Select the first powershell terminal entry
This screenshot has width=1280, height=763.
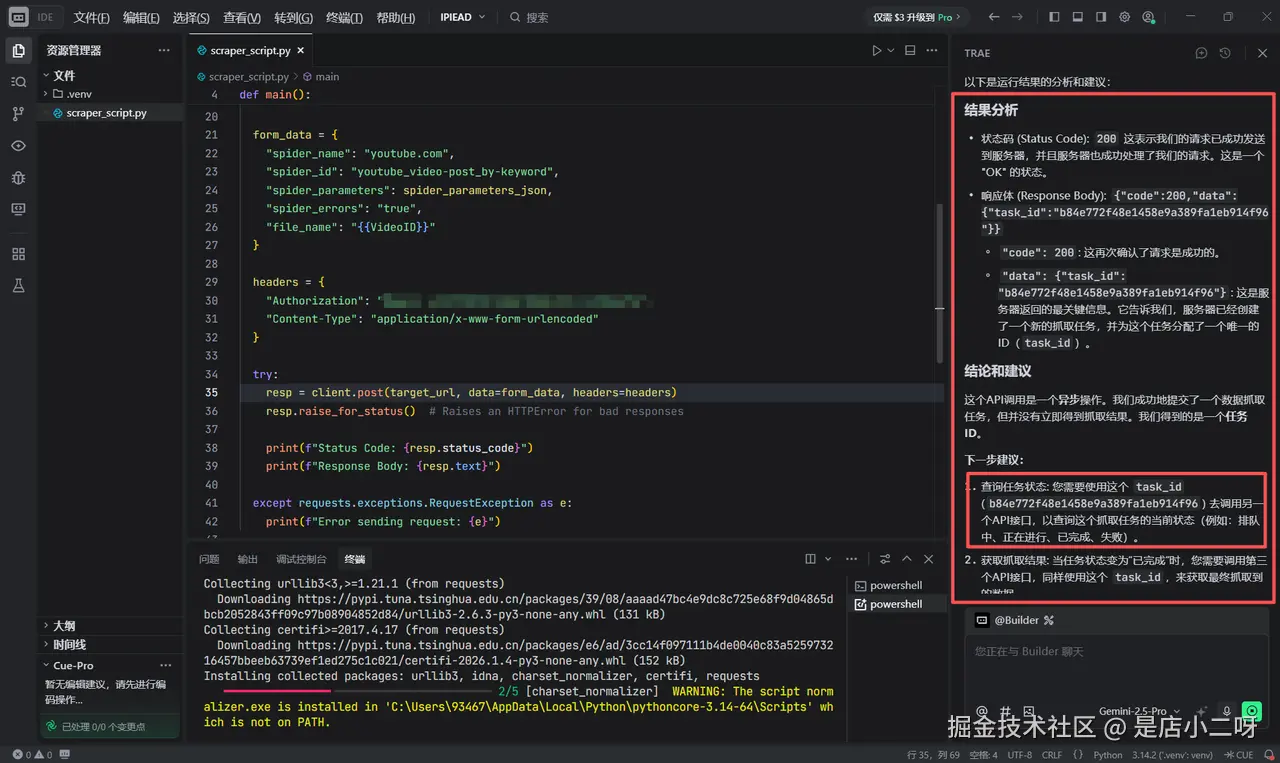tap(896, 585)
